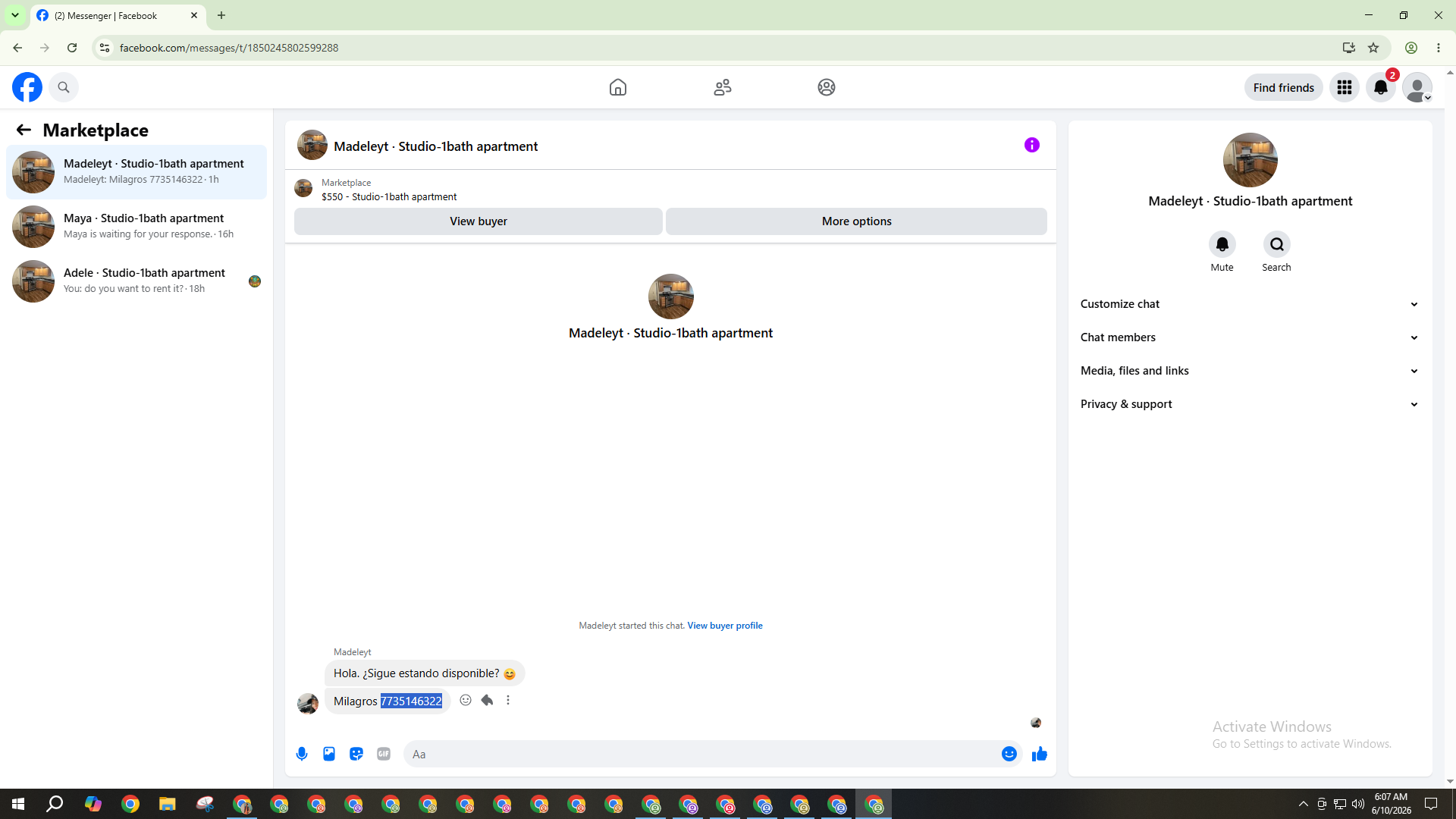
Task: Open the Chrome three-dot menu
Action: (1439, 48)
